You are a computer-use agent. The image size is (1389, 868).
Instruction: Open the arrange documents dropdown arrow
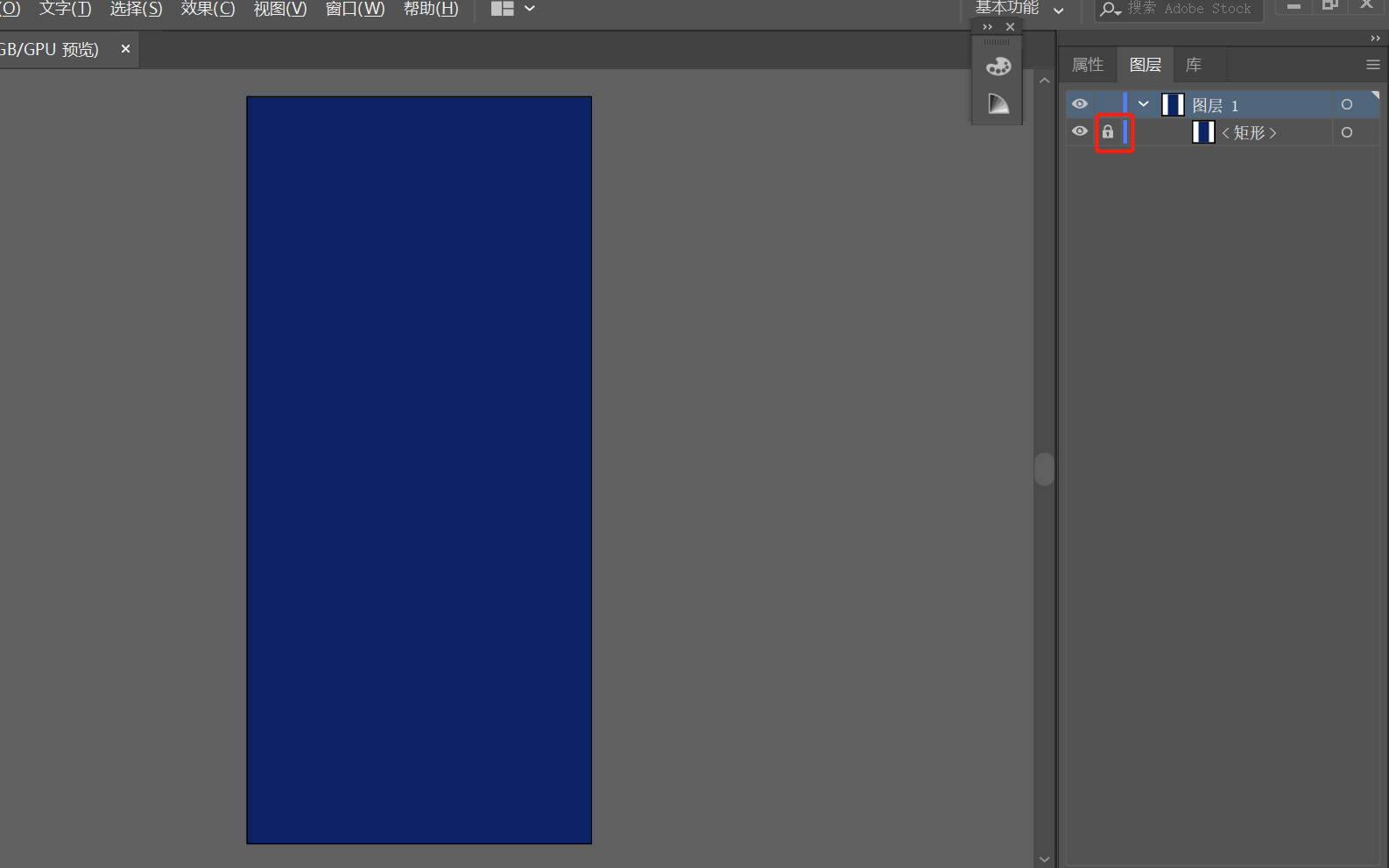point(530,9)
